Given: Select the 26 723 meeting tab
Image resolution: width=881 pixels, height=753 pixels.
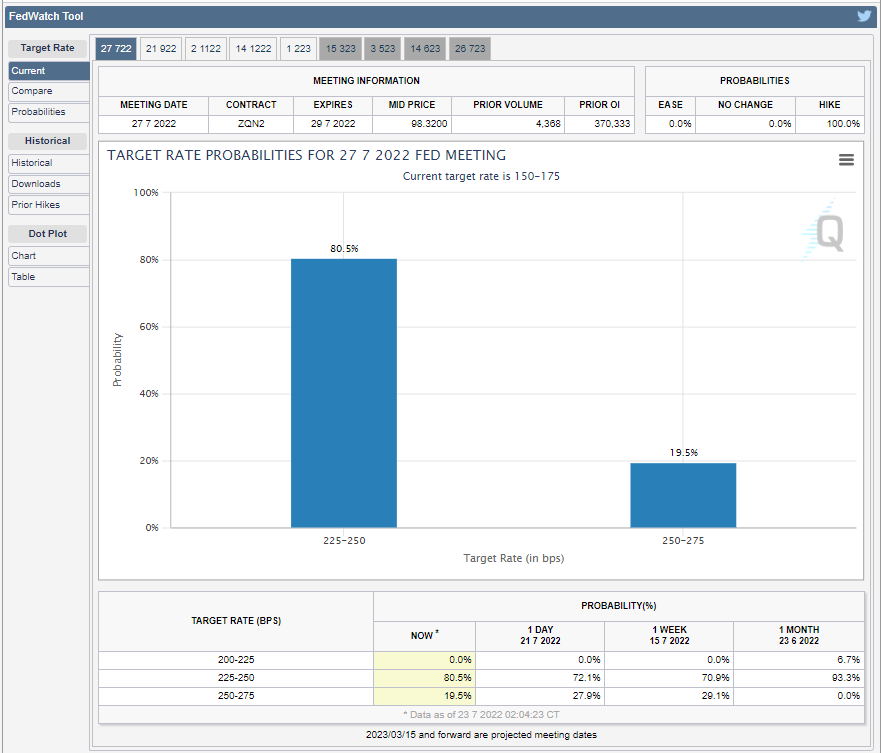Looking at the screenshot, I should 469,48.
